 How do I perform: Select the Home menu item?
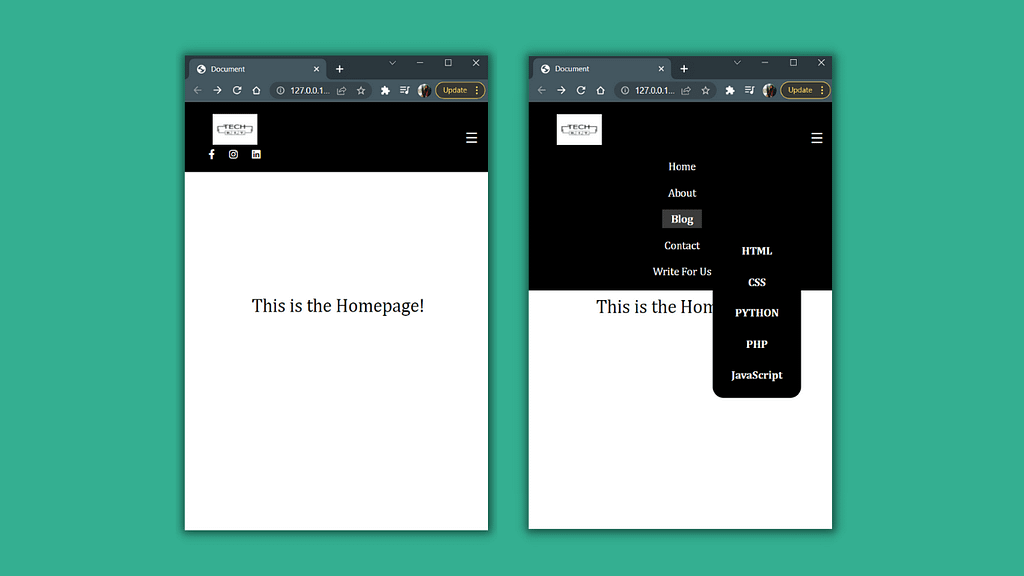(x=682, y=166)
